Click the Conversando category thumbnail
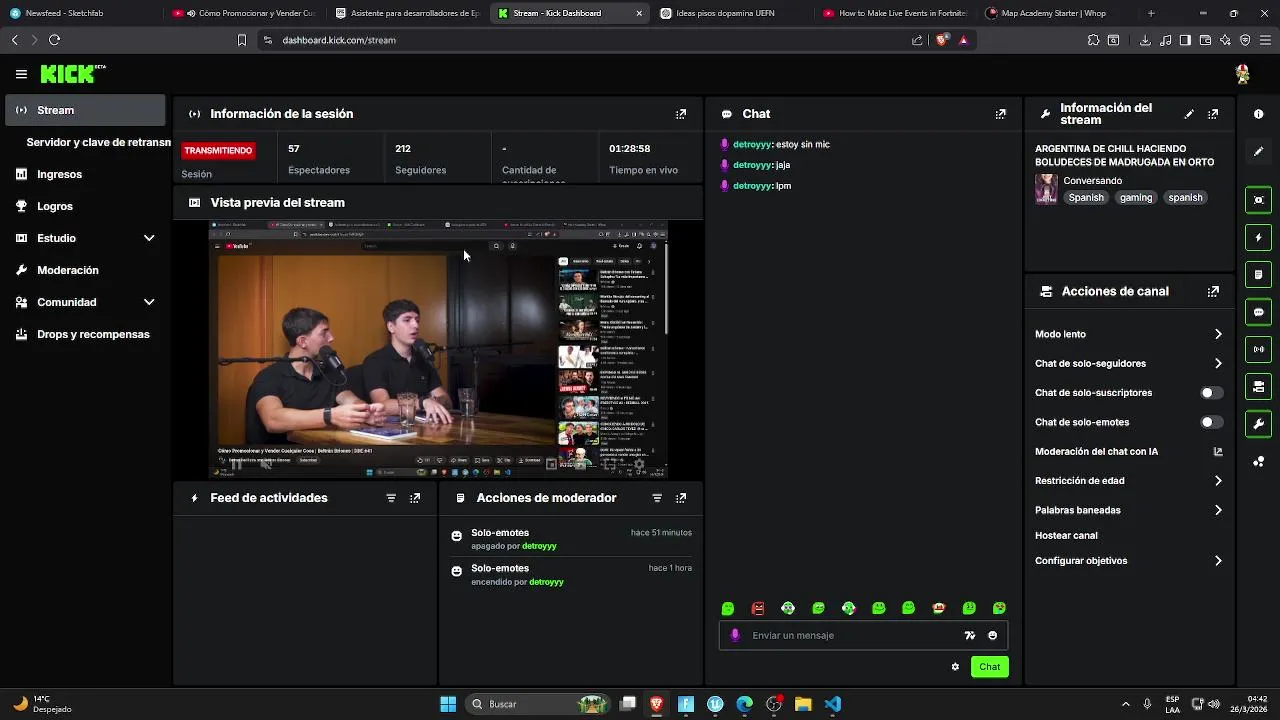This screenshot has width=1280, height=720. point(1046,189)
